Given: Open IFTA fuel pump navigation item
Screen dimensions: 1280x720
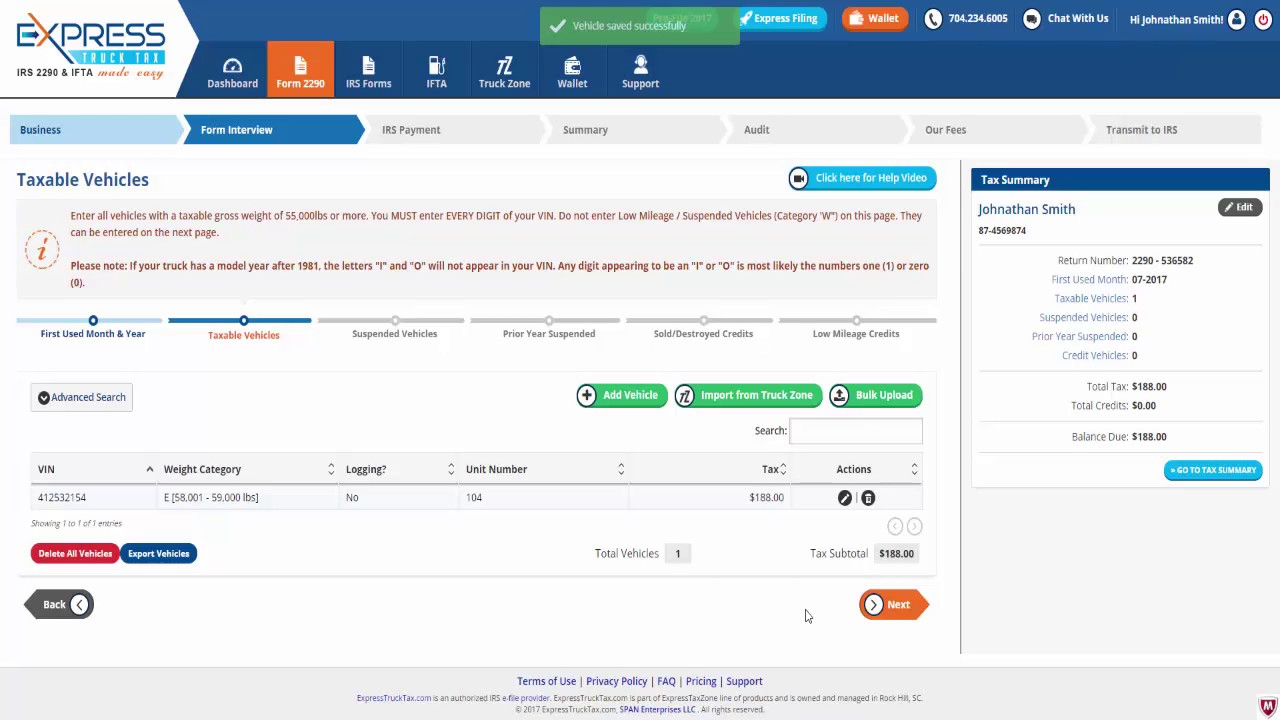Looking at the screenshot, I should click(x=436, y=72).
